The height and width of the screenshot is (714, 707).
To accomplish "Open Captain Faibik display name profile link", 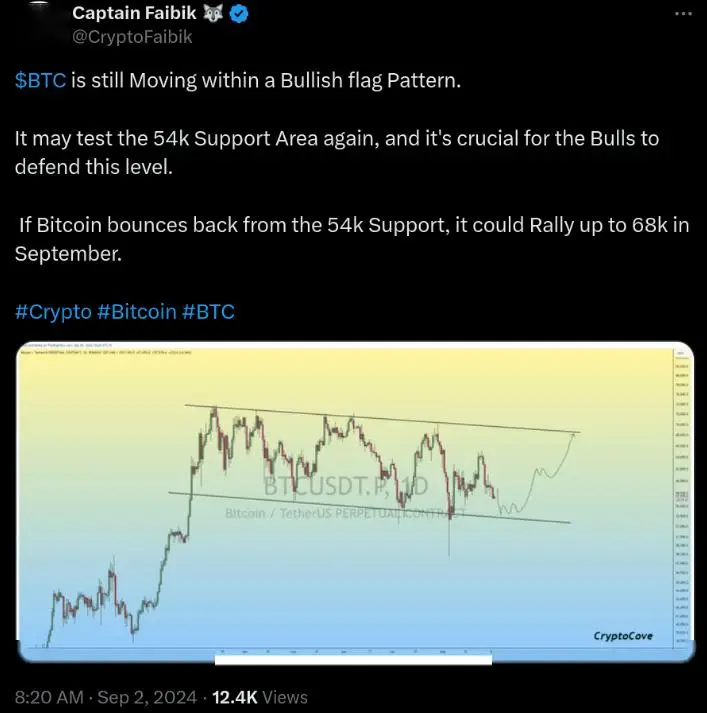I will click(134, 13).
